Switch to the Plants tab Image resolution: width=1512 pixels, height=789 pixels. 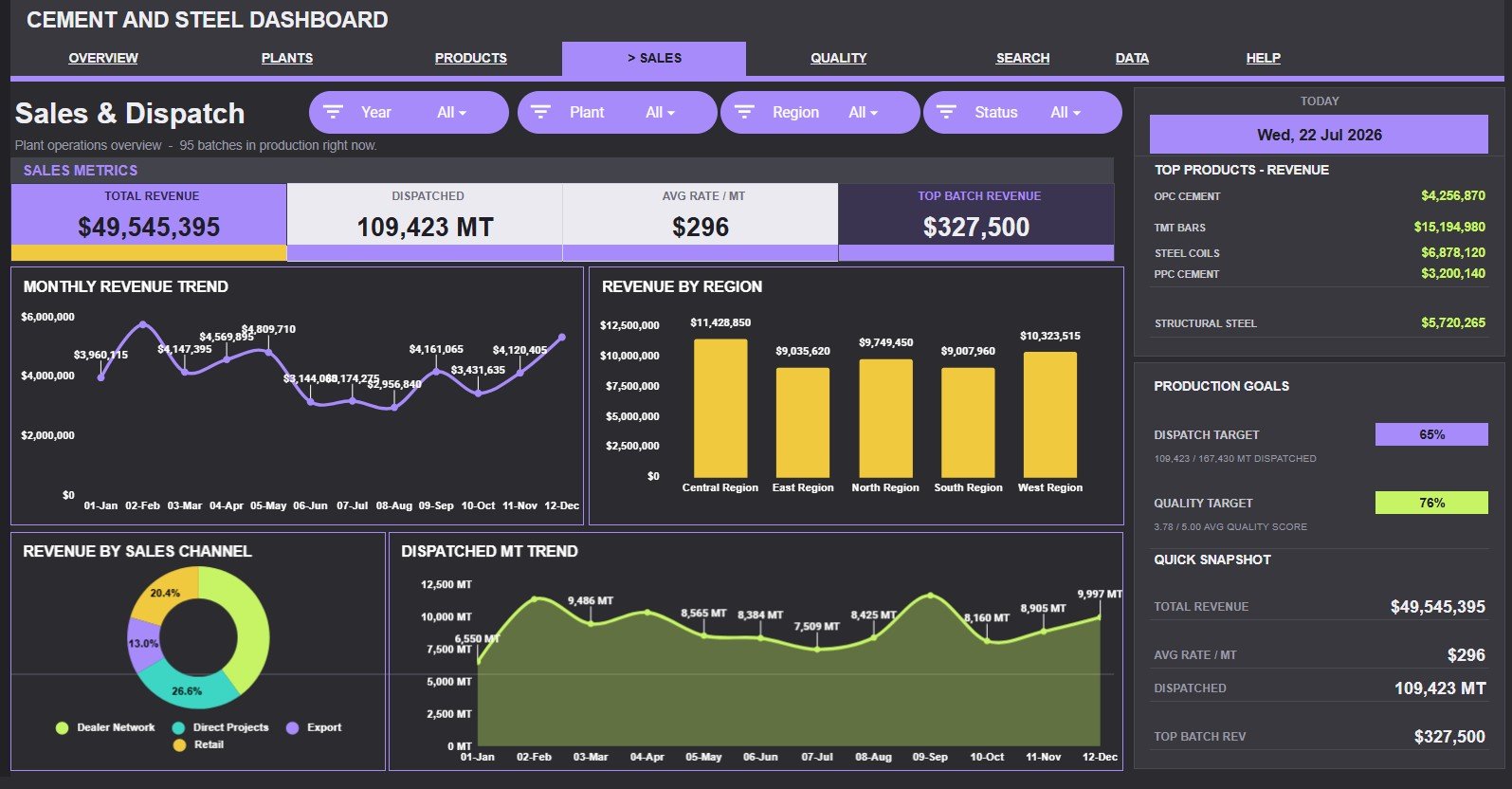[287, 58]
